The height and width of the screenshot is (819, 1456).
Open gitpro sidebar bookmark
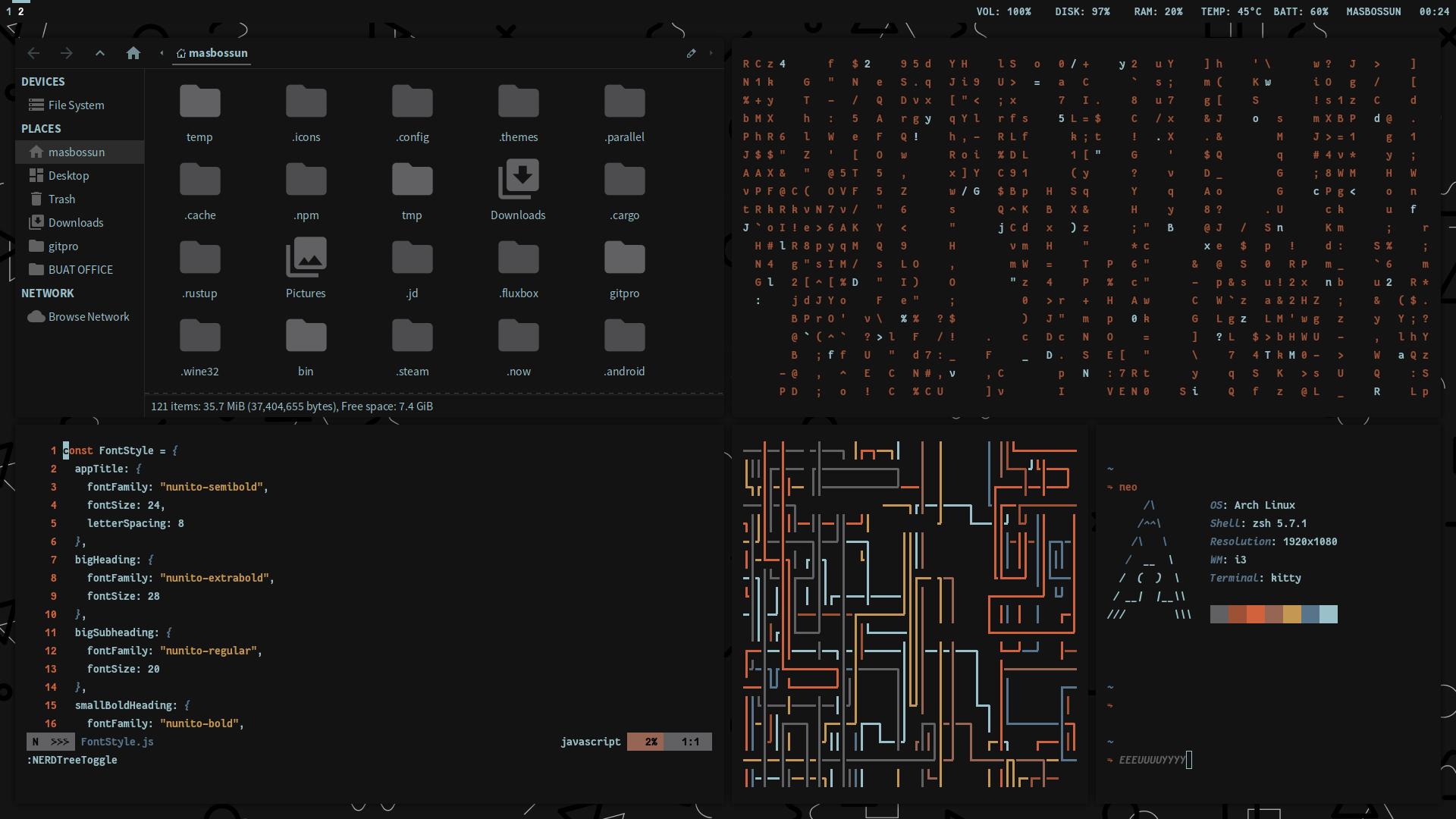click(x=79, y=246)
